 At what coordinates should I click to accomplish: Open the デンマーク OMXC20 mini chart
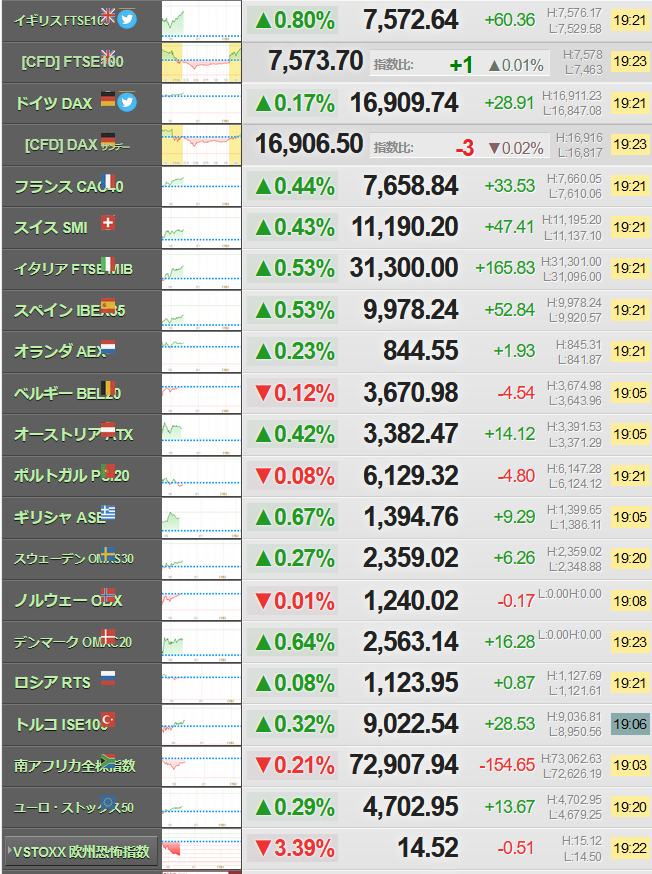point(201,642)
